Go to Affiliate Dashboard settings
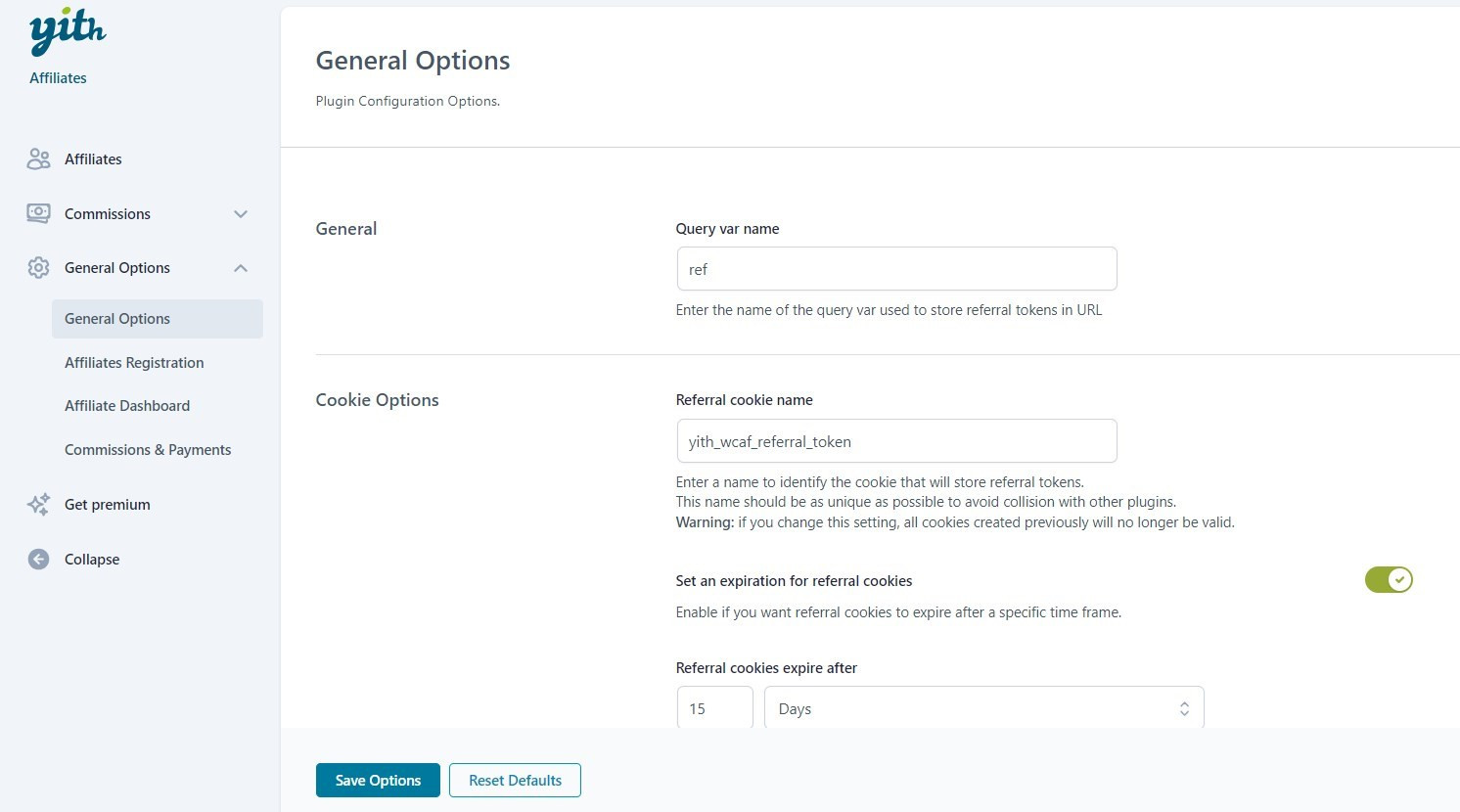 [127, 405]
